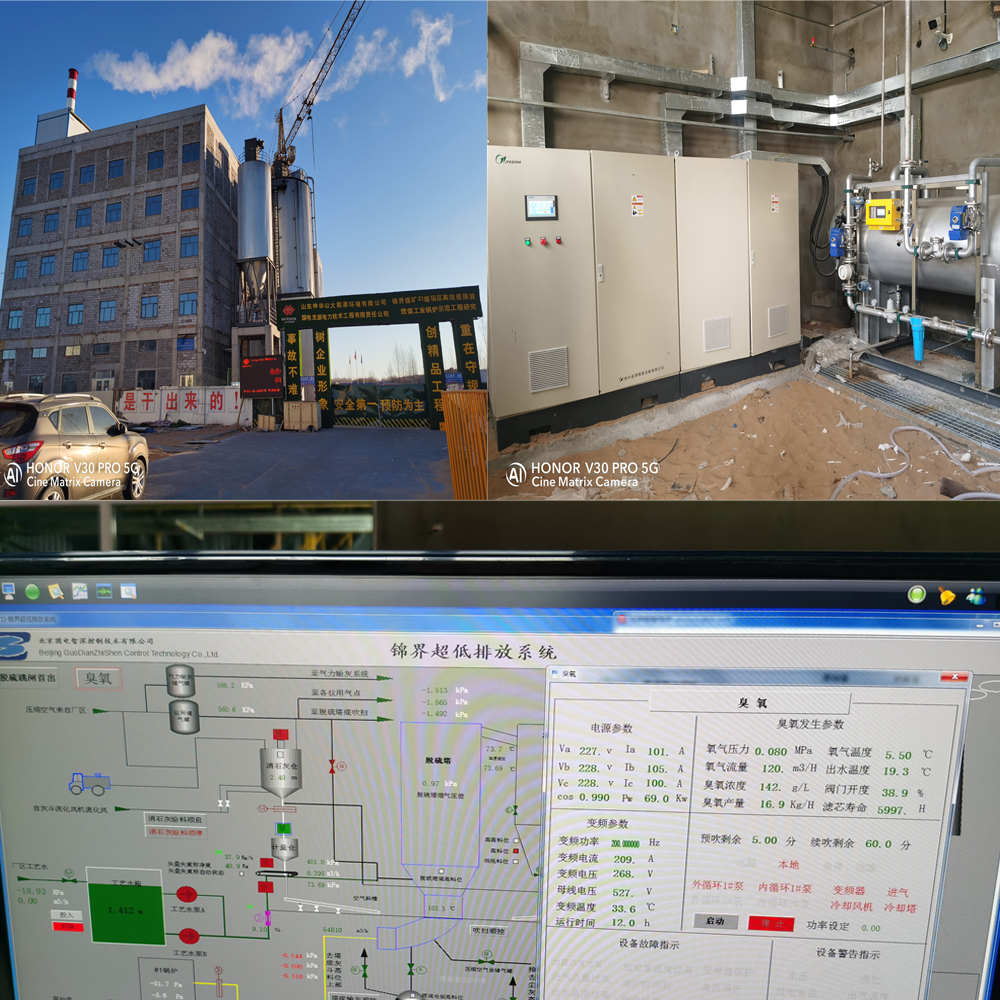Open the trend chart toolbar icon
1000x1000 pixels.
point(80,591)
